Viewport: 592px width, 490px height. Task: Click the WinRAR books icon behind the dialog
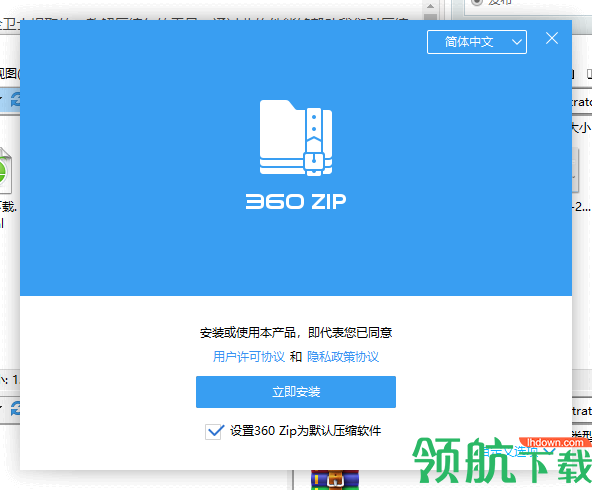pyautogui.click(x=335, y=479)
